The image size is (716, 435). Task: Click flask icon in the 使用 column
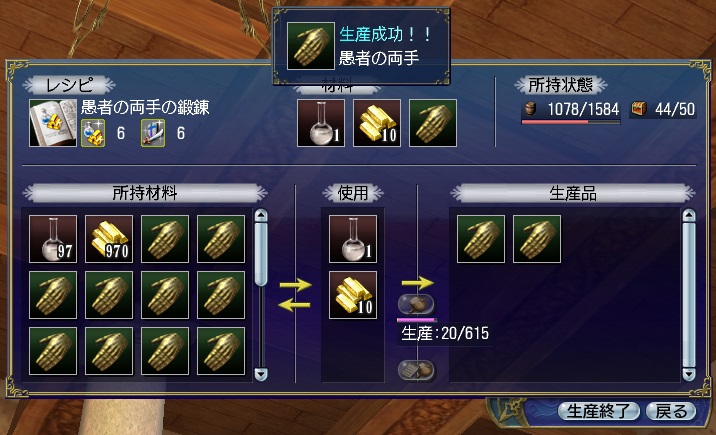353,239
